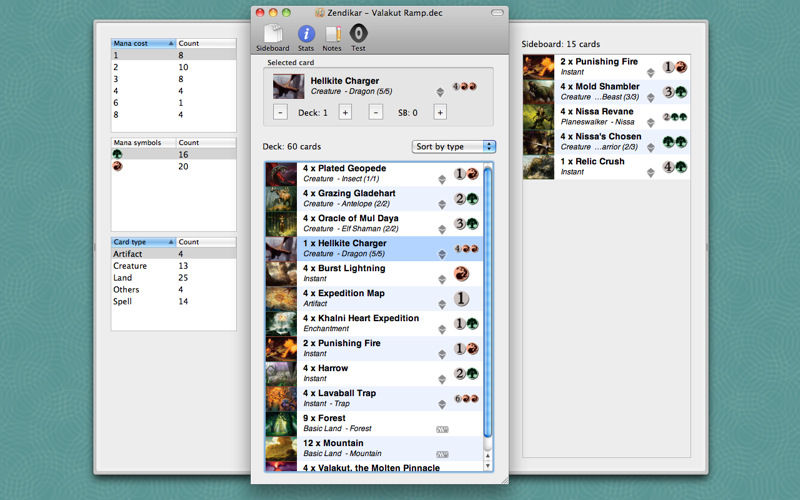Click green mana symbol on Grazing Gladehart
The width and height of the screenshot is (800, 500).
473,199
